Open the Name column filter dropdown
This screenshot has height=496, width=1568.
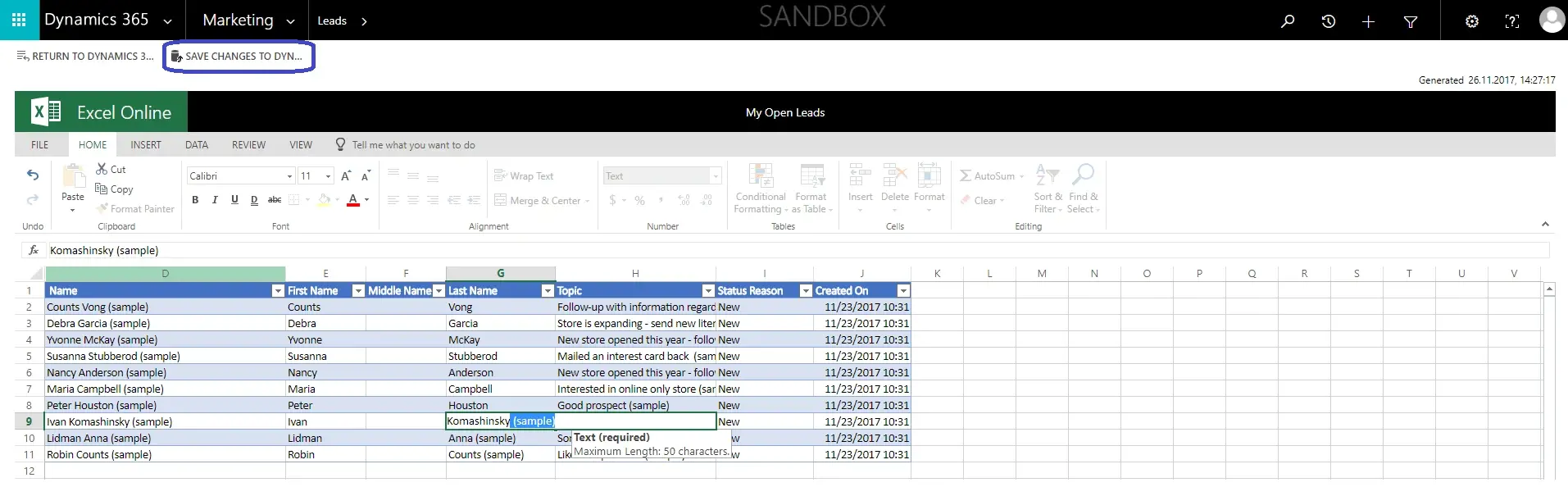277,290
